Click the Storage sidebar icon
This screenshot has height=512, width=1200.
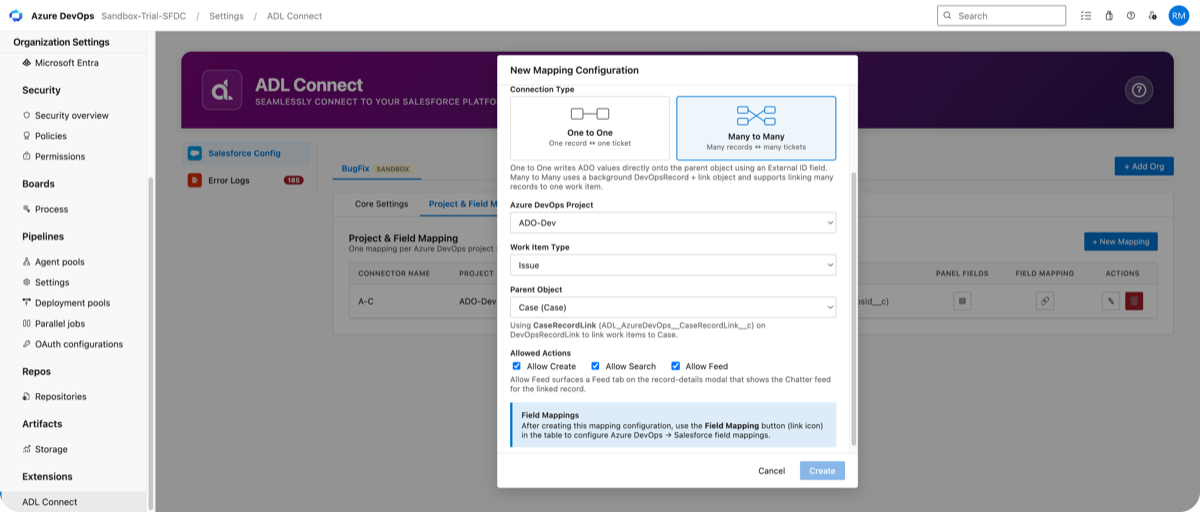tap(27, 450)
